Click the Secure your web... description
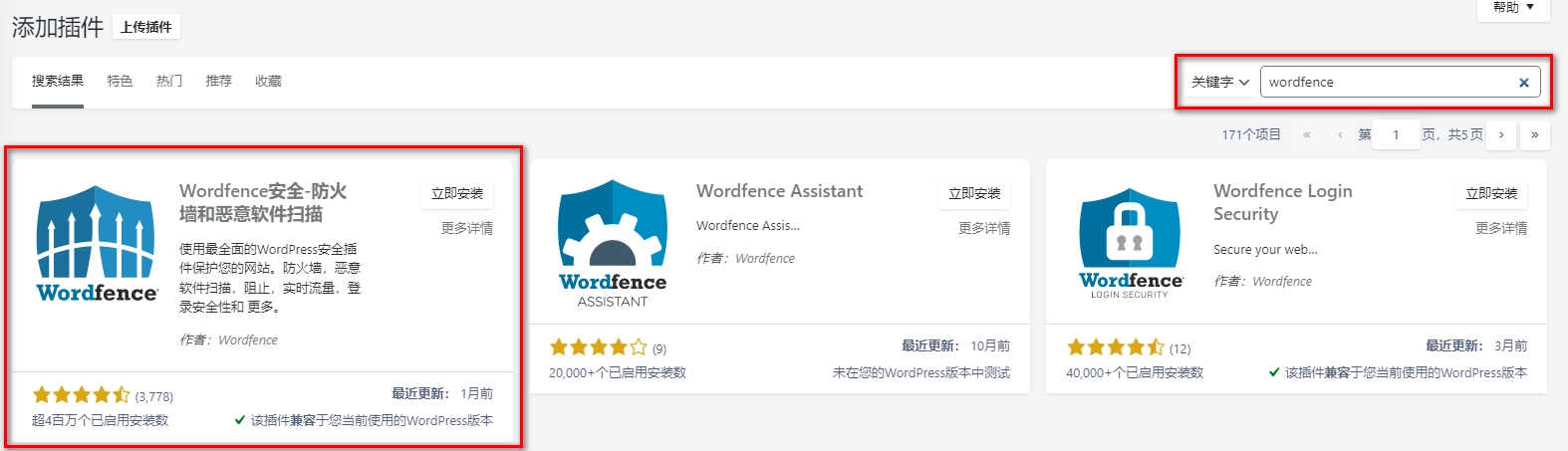The width and height of the screenshot is (1568, 451). pyautogui.click(x=1265, y=250)
